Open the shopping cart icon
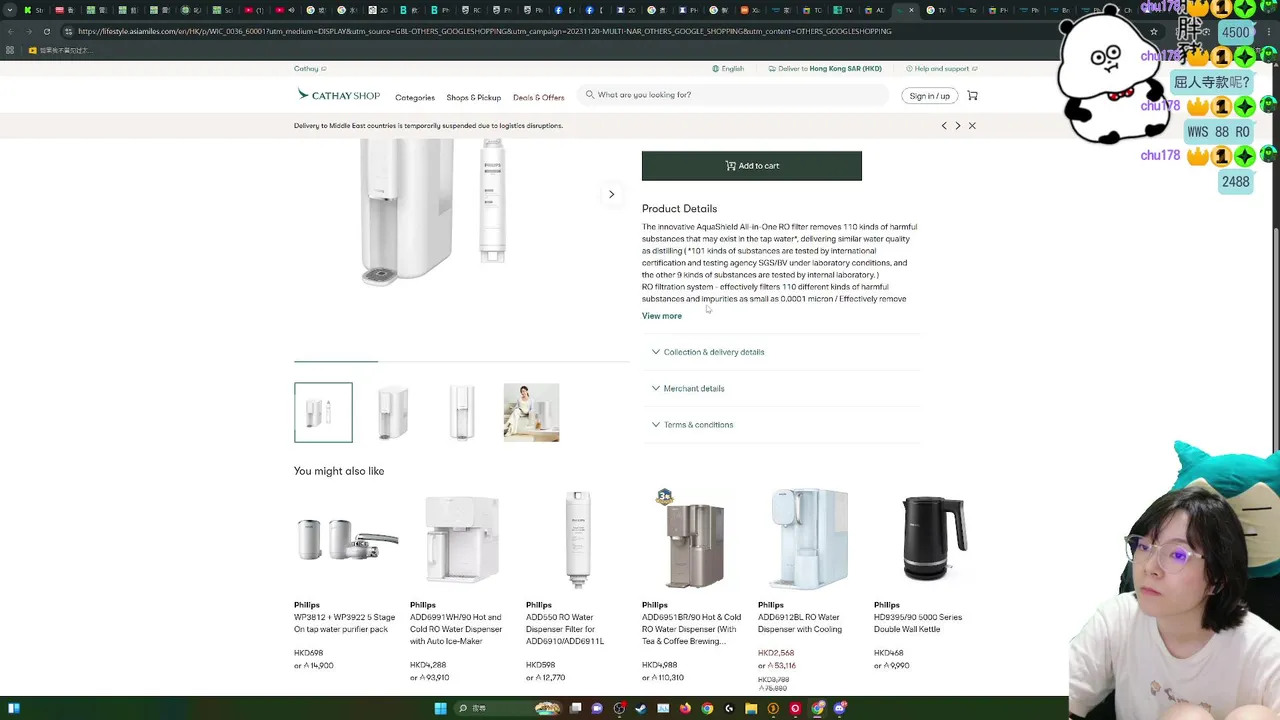 [972, 96]
